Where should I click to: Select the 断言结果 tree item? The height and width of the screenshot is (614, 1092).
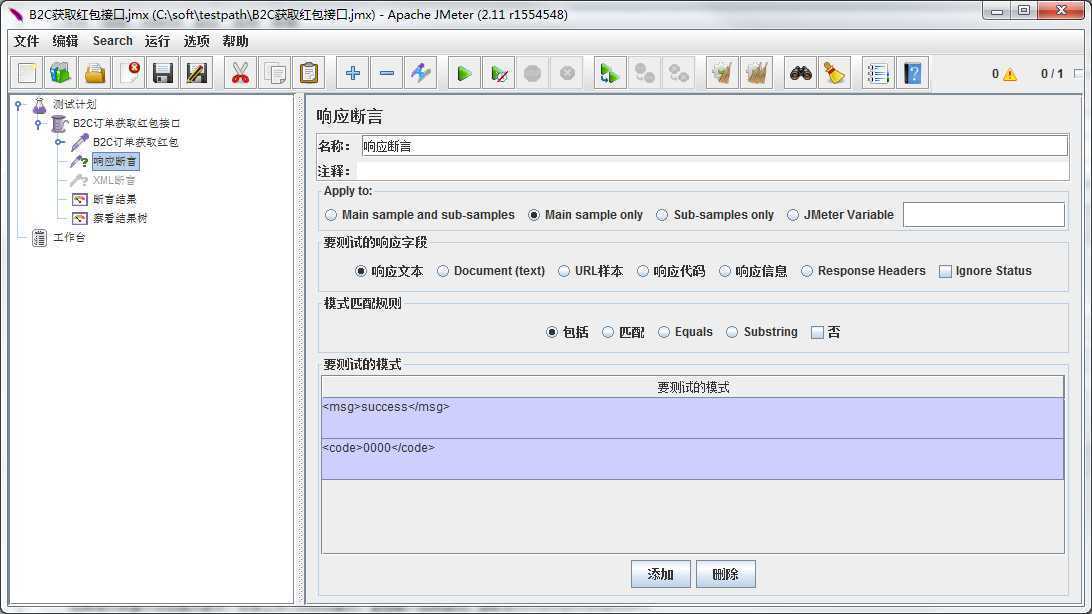click(114, 200)
